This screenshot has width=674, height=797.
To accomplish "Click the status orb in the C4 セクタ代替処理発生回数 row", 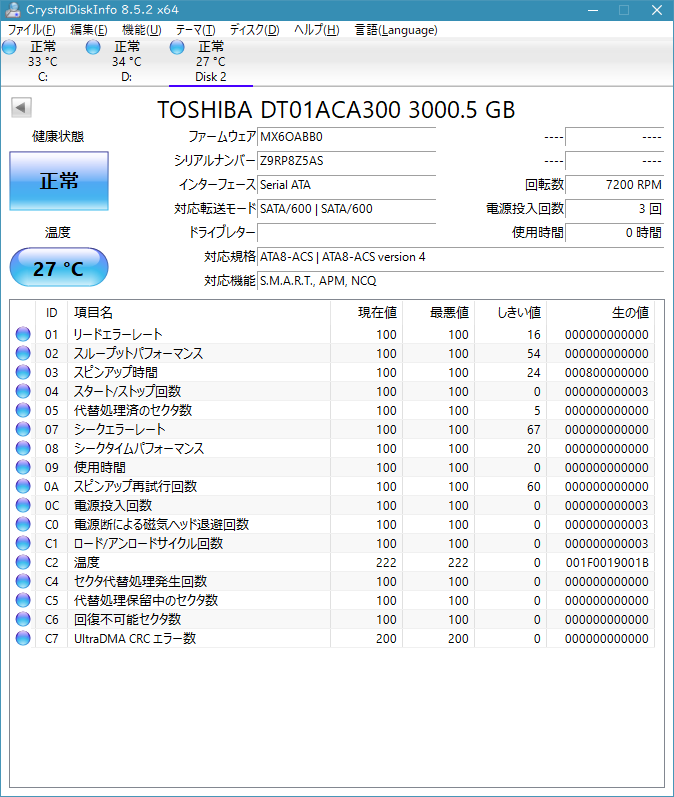I will point(23,580).
